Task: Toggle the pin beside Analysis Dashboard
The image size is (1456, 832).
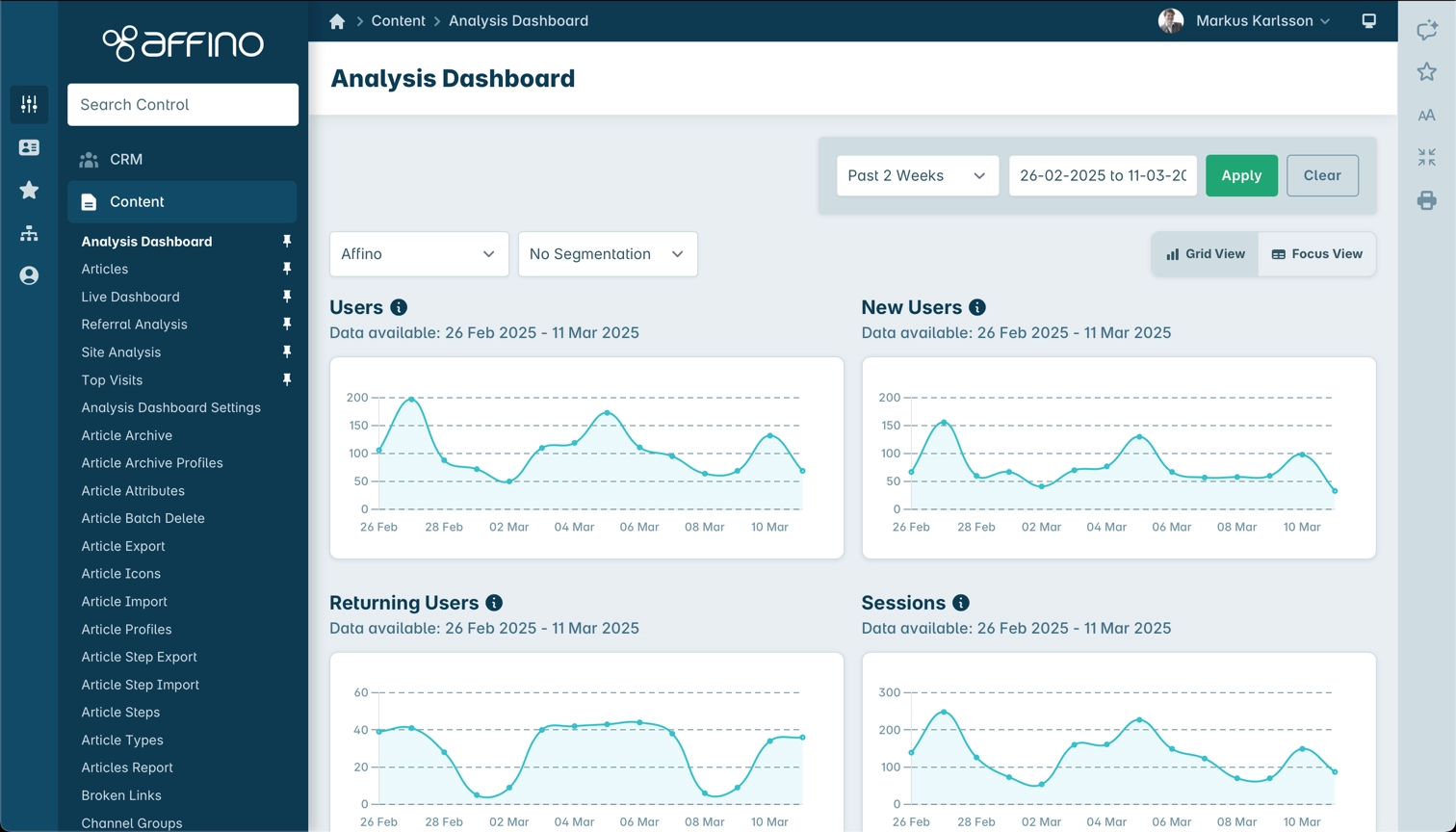Action: click(x=286, y=241)
